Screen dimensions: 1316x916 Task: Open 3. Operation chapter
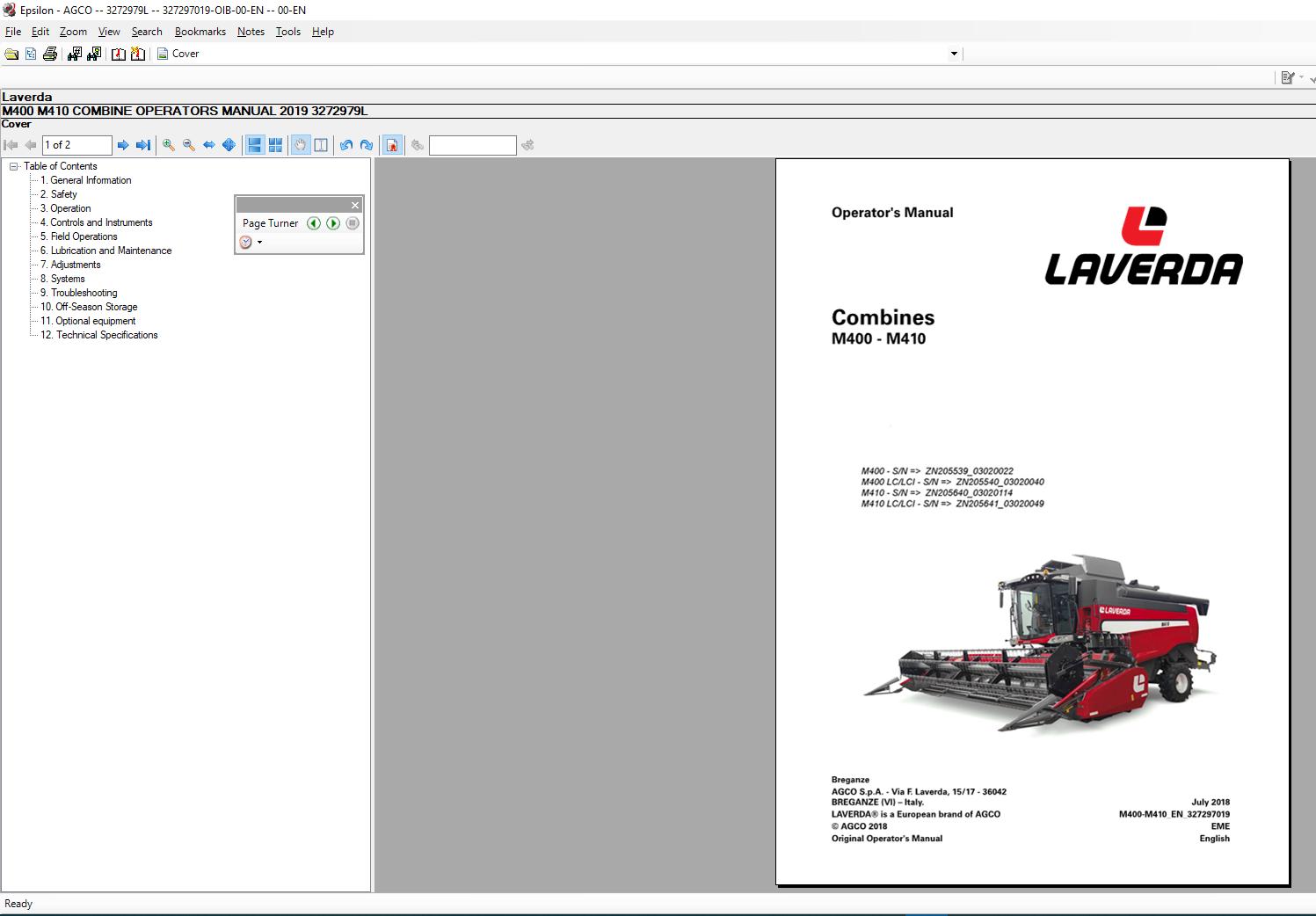(66, 208)
